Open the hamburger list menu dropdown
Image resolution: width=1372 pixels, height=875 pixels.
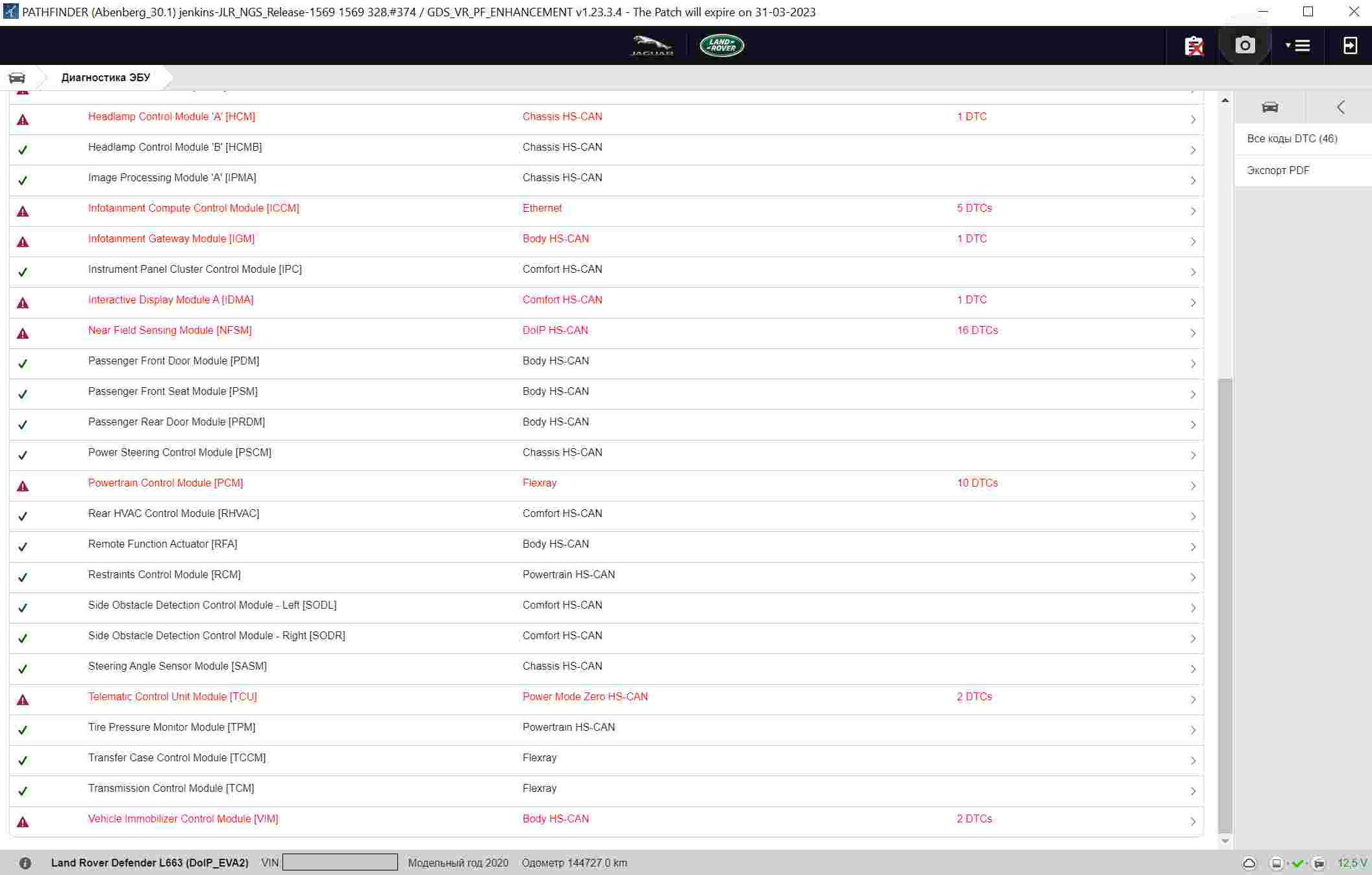coord(1298,45)
